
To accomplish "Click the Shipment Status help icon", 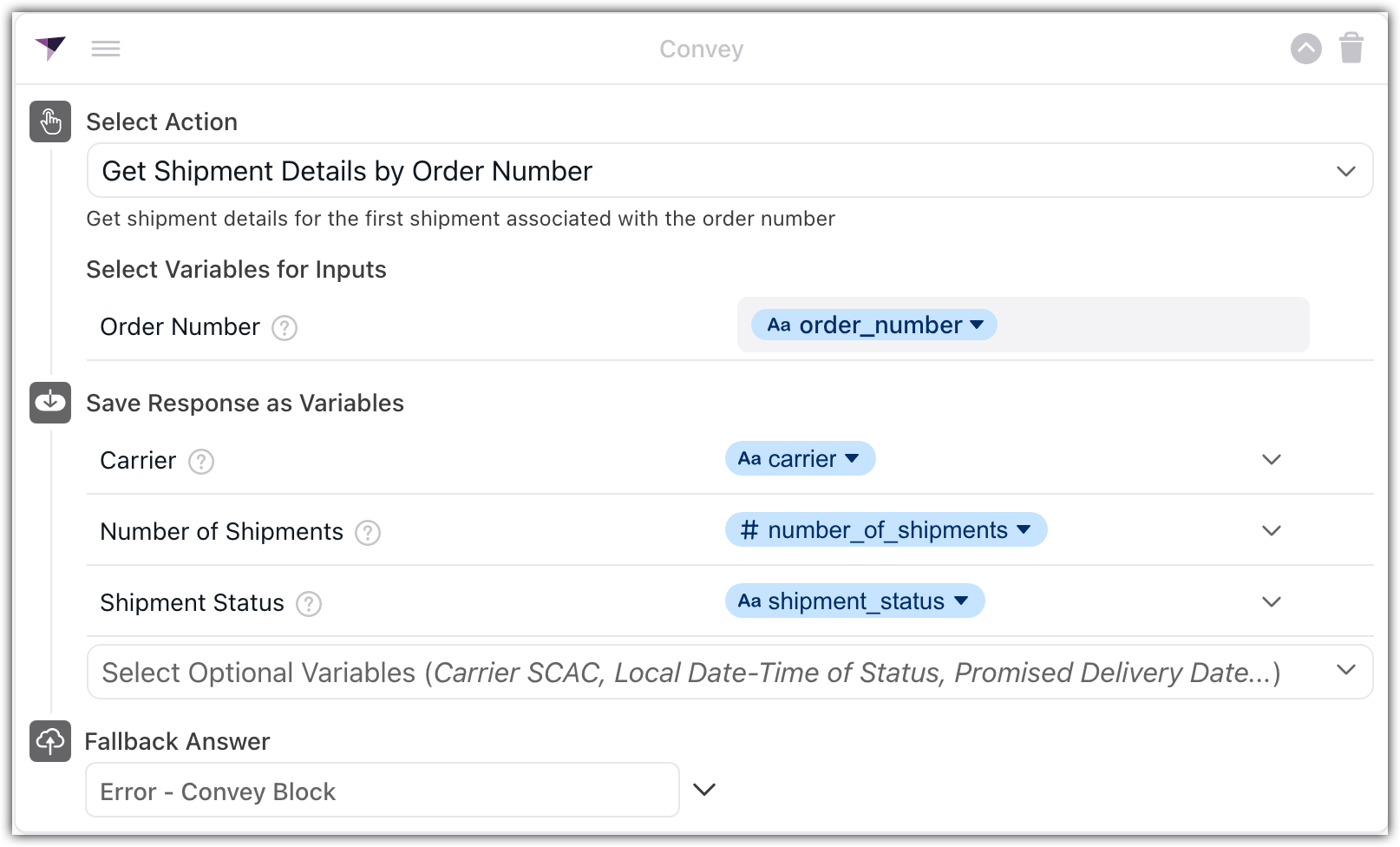I will coord(309,604).
